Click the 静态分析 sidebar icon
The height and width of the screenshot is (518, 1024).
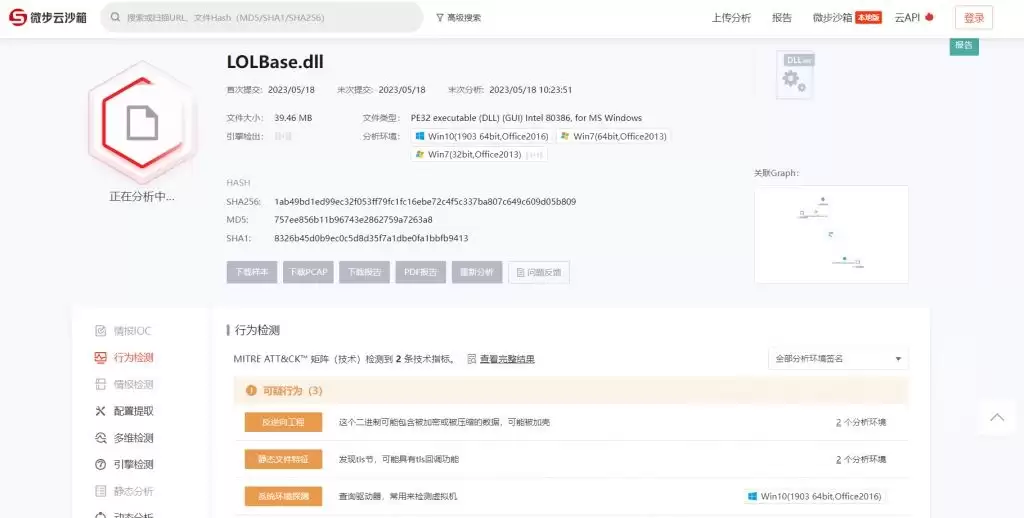101,491
